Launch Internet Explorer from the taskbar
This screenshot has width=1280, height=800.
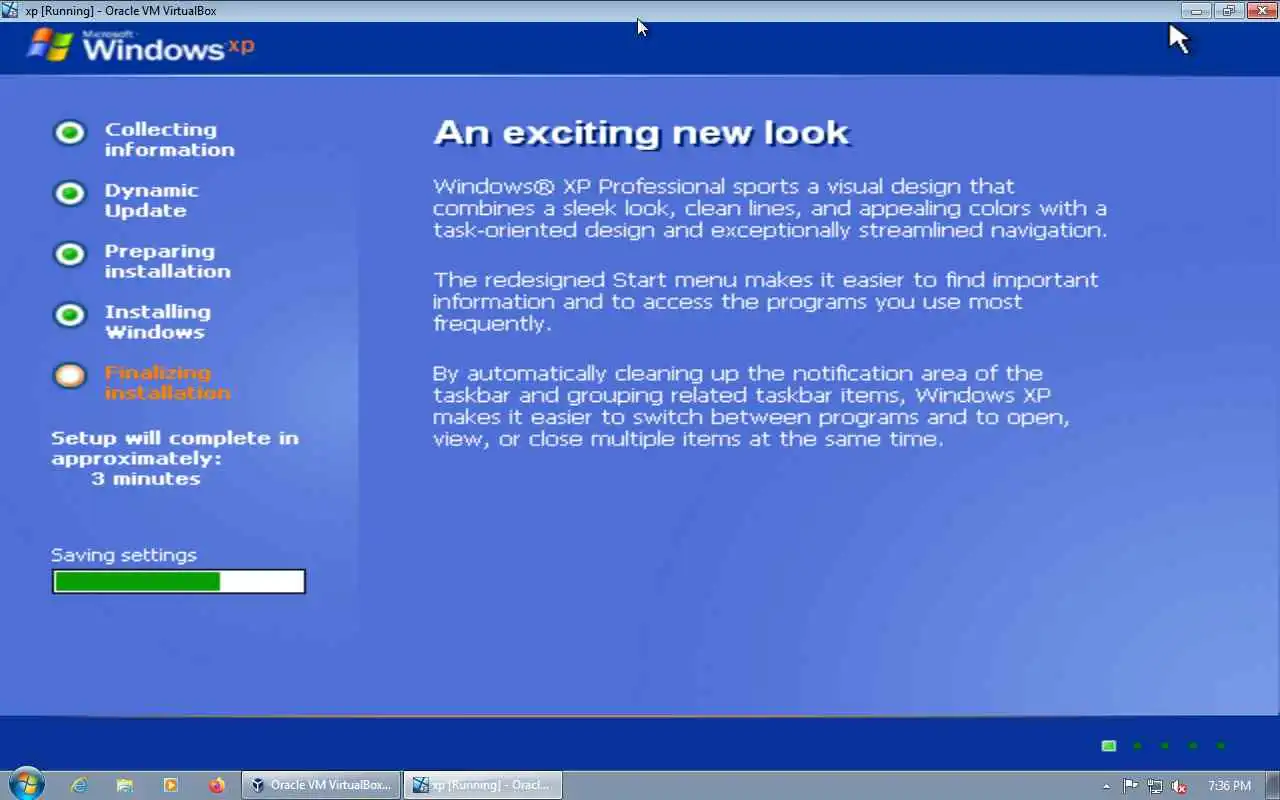(79, 785)
